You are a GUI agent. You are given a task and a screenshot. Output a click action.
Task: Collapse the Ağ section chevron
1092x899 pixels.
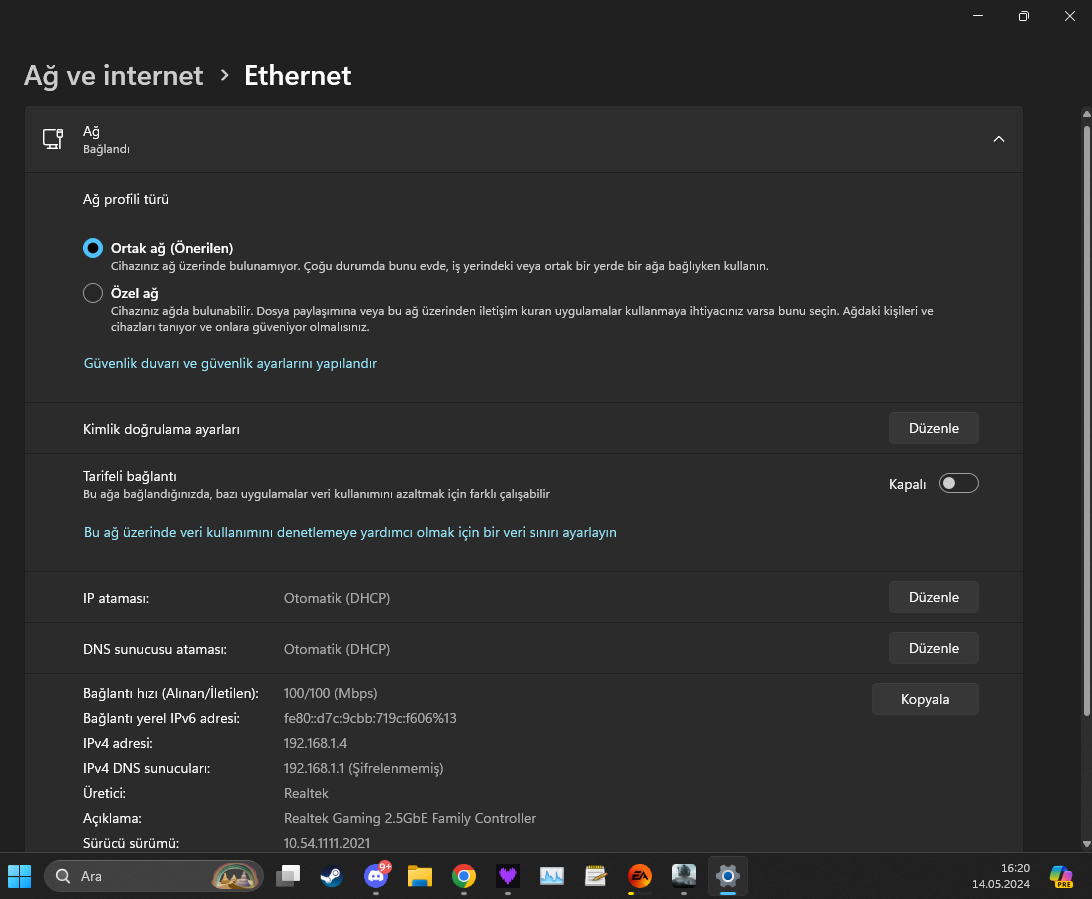click(x=998, y=139)
